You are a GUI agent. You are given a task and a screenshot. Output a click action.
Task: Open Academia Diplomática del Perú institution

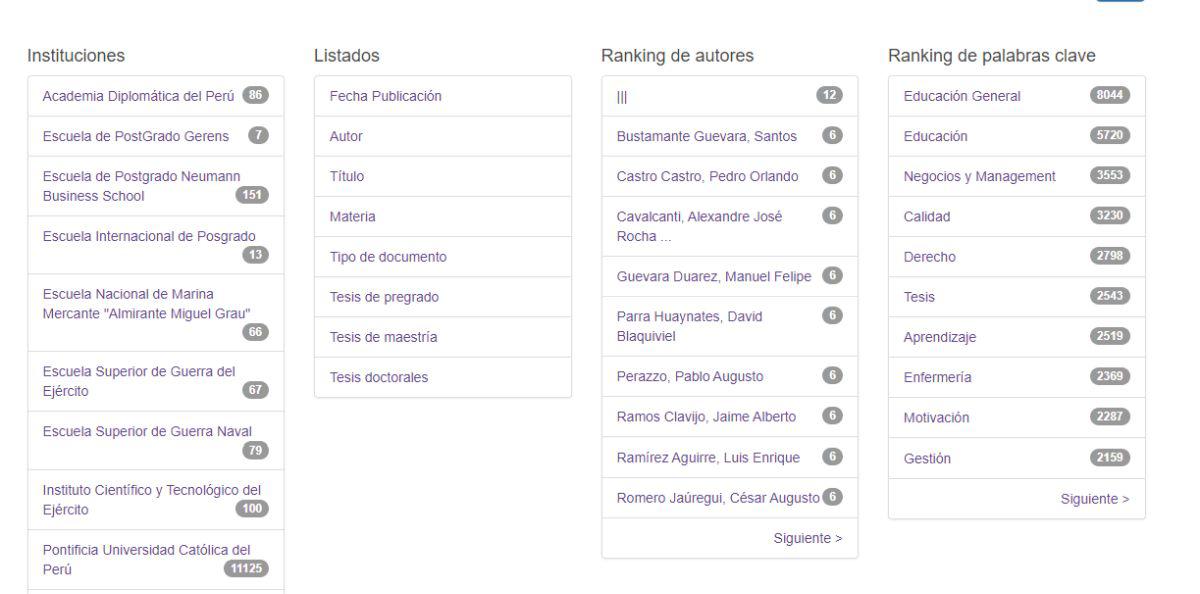[137, 96]
